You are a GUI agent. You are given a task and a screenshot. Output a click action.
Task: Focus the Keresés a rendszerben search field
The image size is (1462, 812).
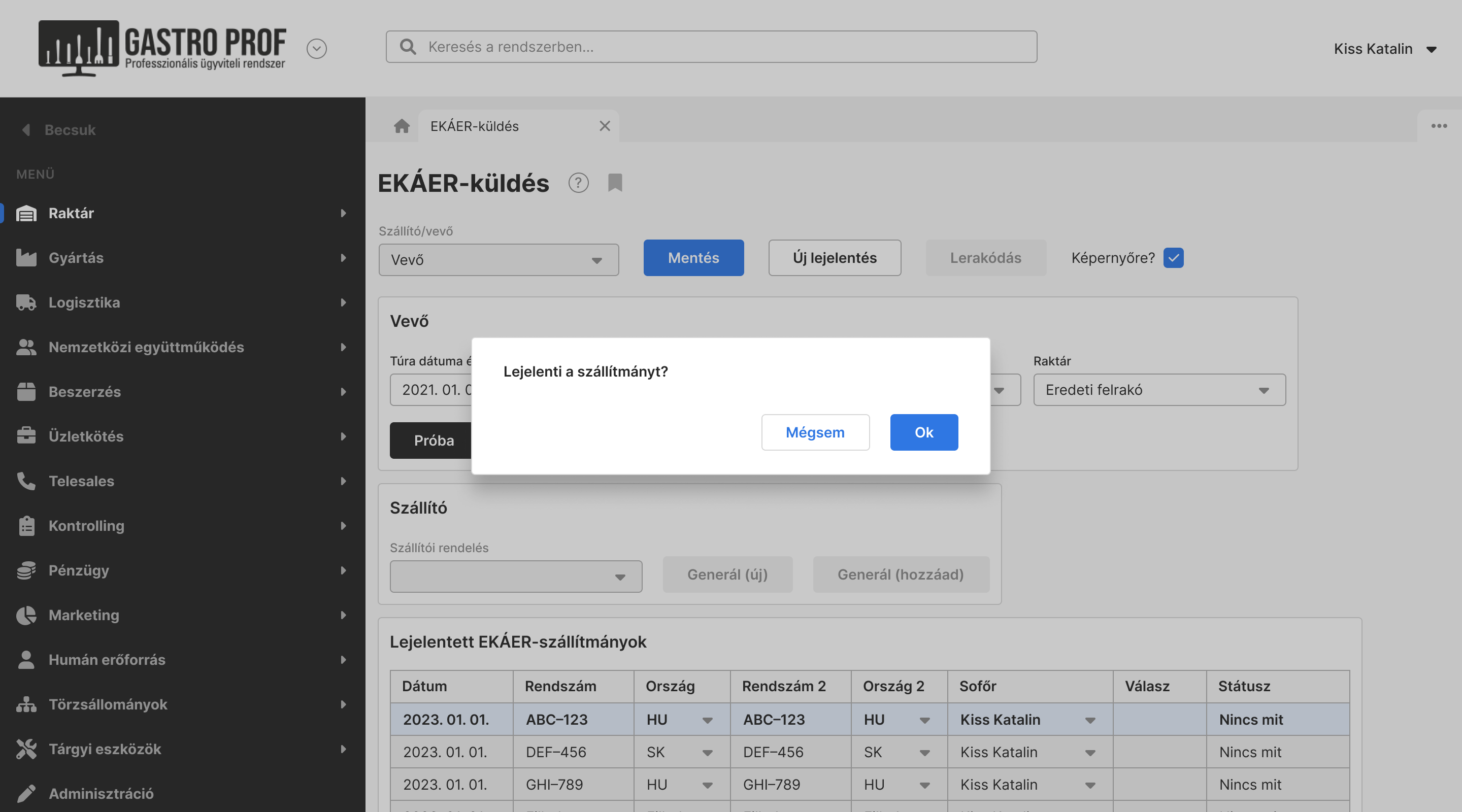pyautogui.click(x=711, y=47)
